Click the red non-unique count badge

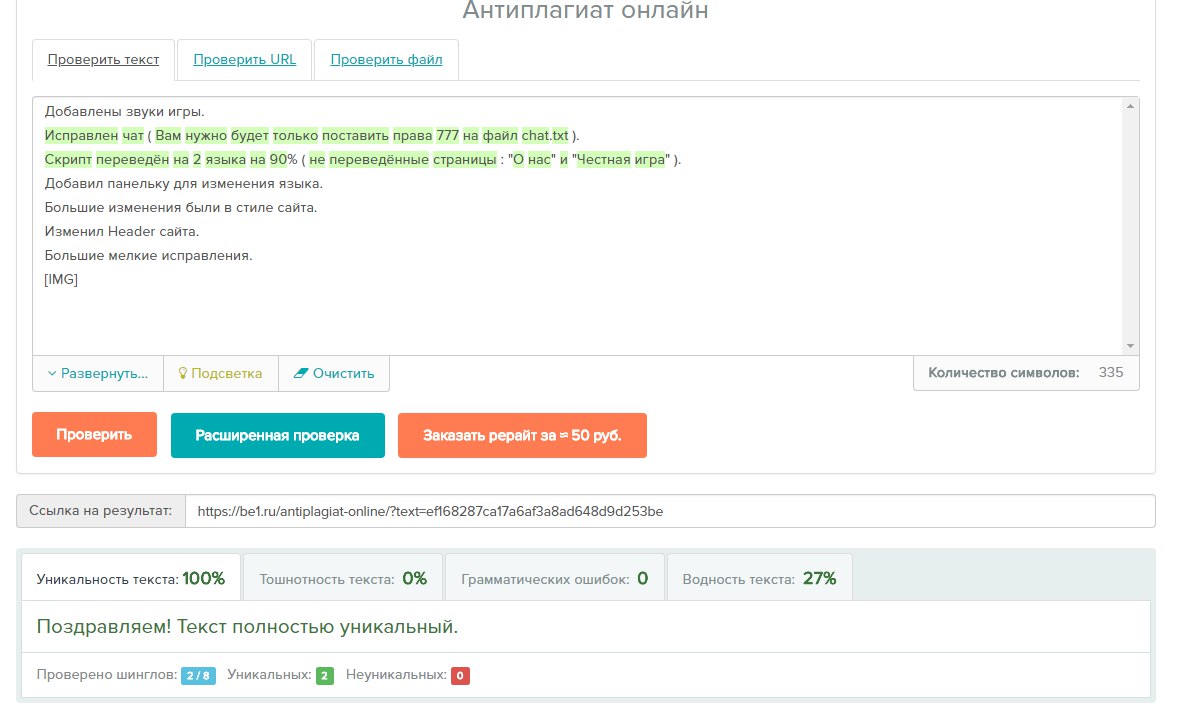(460, 676)
